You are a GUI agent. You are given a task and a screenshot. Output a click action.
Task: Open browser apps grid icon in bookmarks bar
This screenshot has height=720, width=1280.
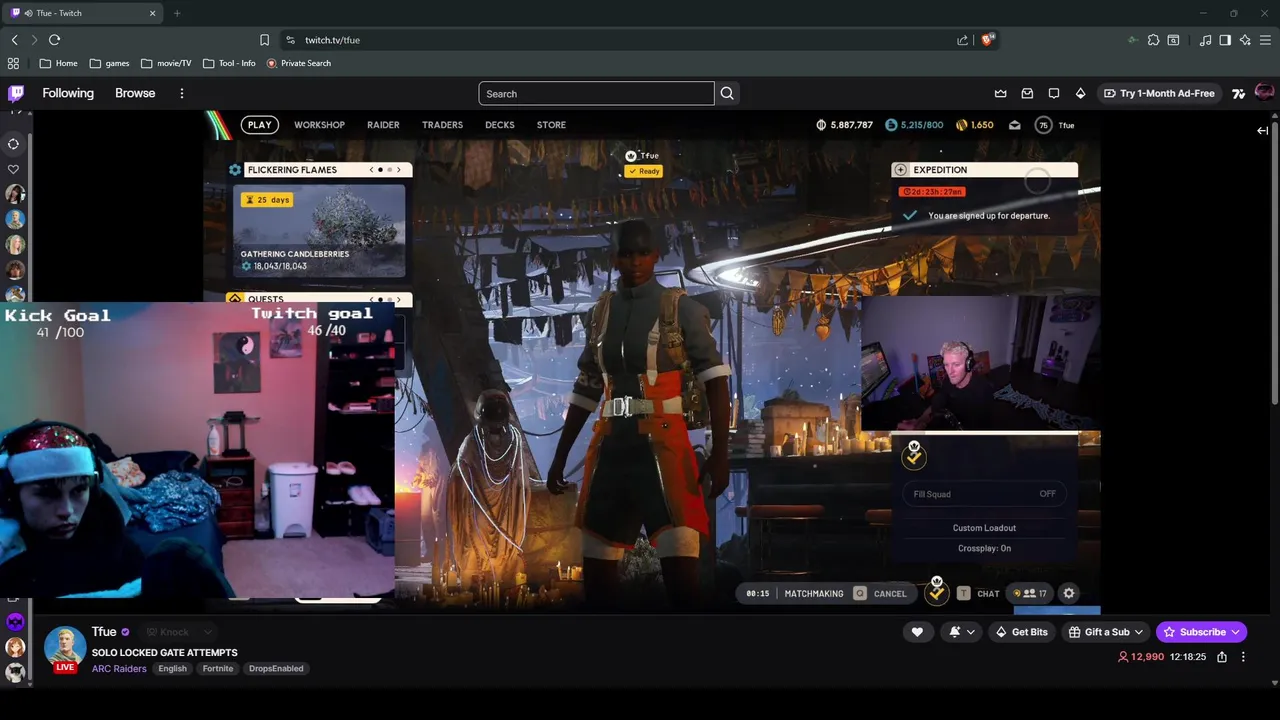[13, 63]
